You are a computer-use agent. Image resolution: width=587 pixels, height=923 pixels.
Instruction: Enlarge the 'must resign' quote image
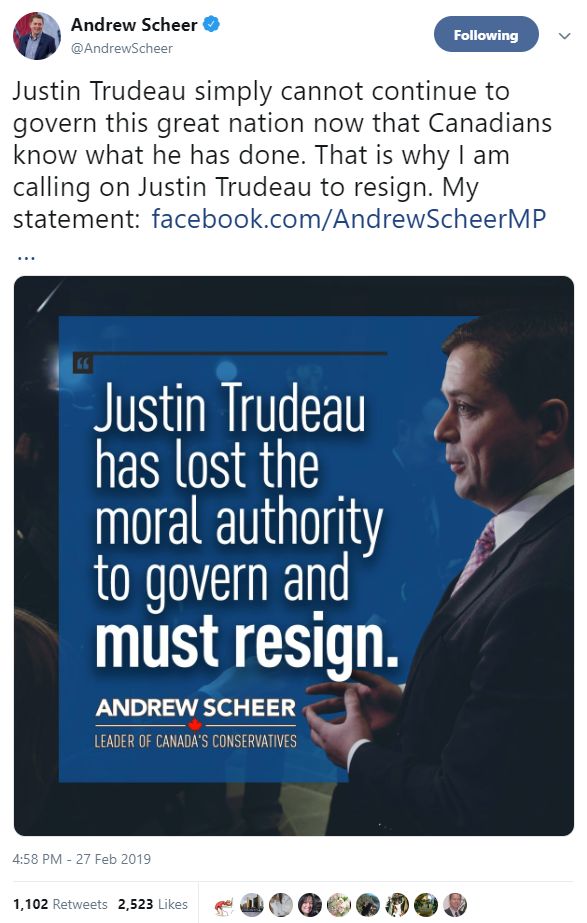click(x=294, y=556)
